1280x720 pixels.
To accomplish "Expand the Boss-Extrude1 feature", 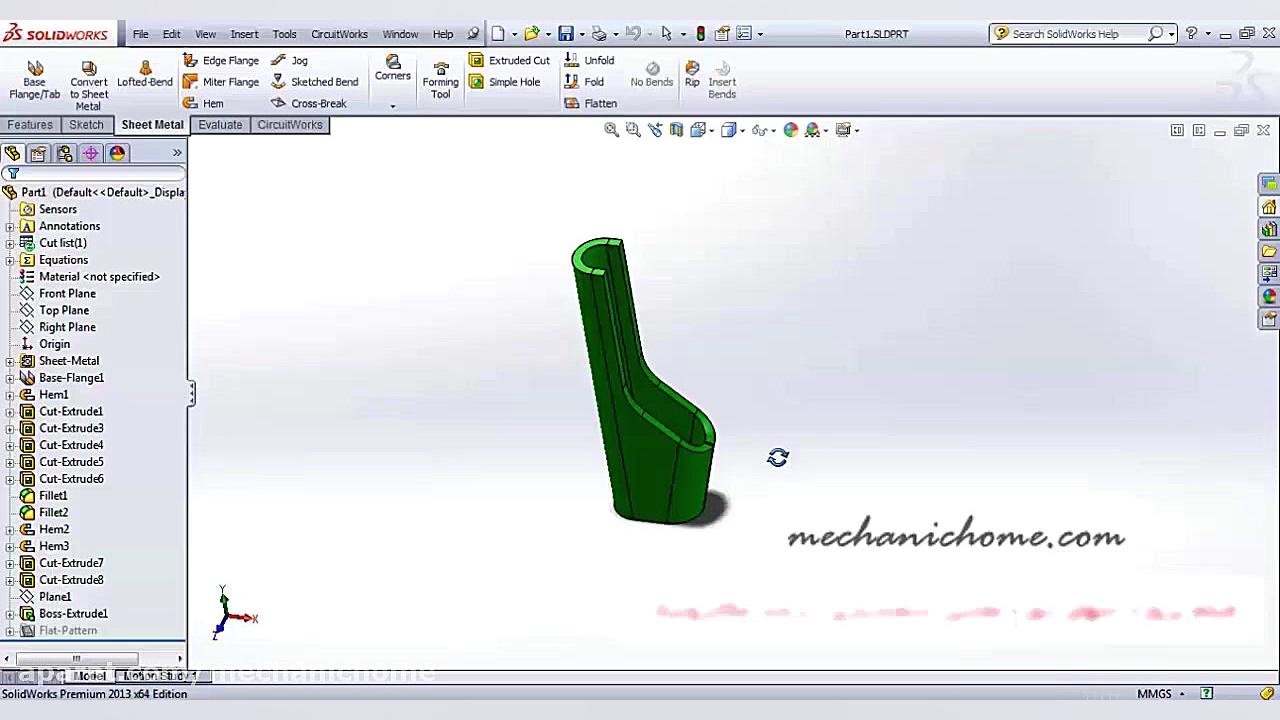I will point(10,614).
